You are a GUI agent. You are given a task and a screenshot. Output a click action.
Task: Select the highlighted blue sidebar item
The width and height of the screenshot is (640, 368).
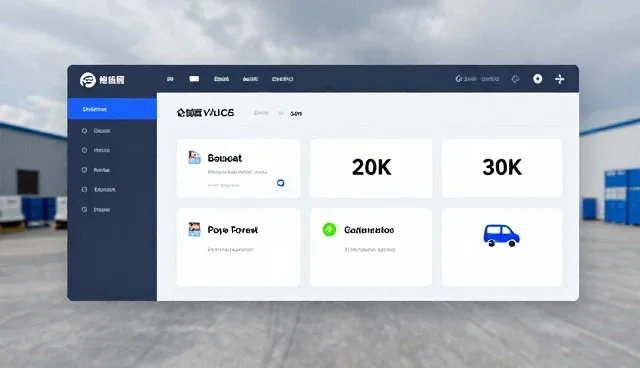pos(112,109)
